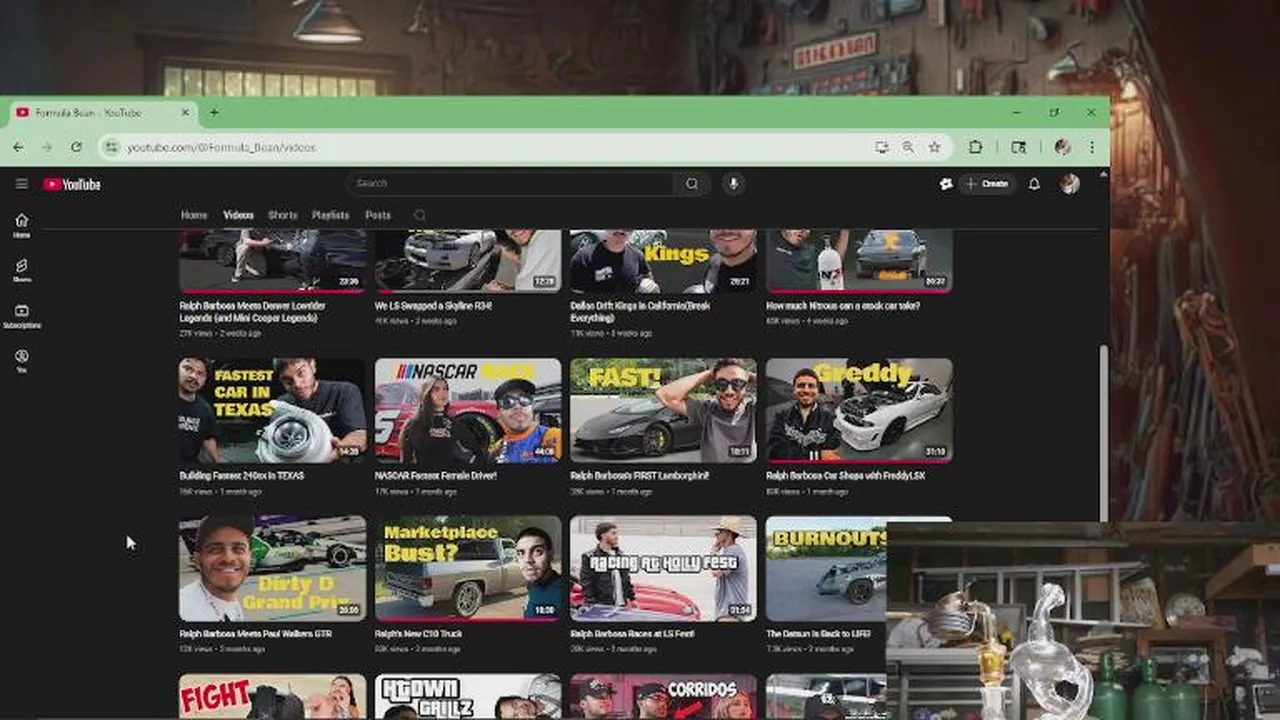Open the Marketplace Bust thumbnail
This screenshot has width=1280, height=720.
tap(468, 568)
